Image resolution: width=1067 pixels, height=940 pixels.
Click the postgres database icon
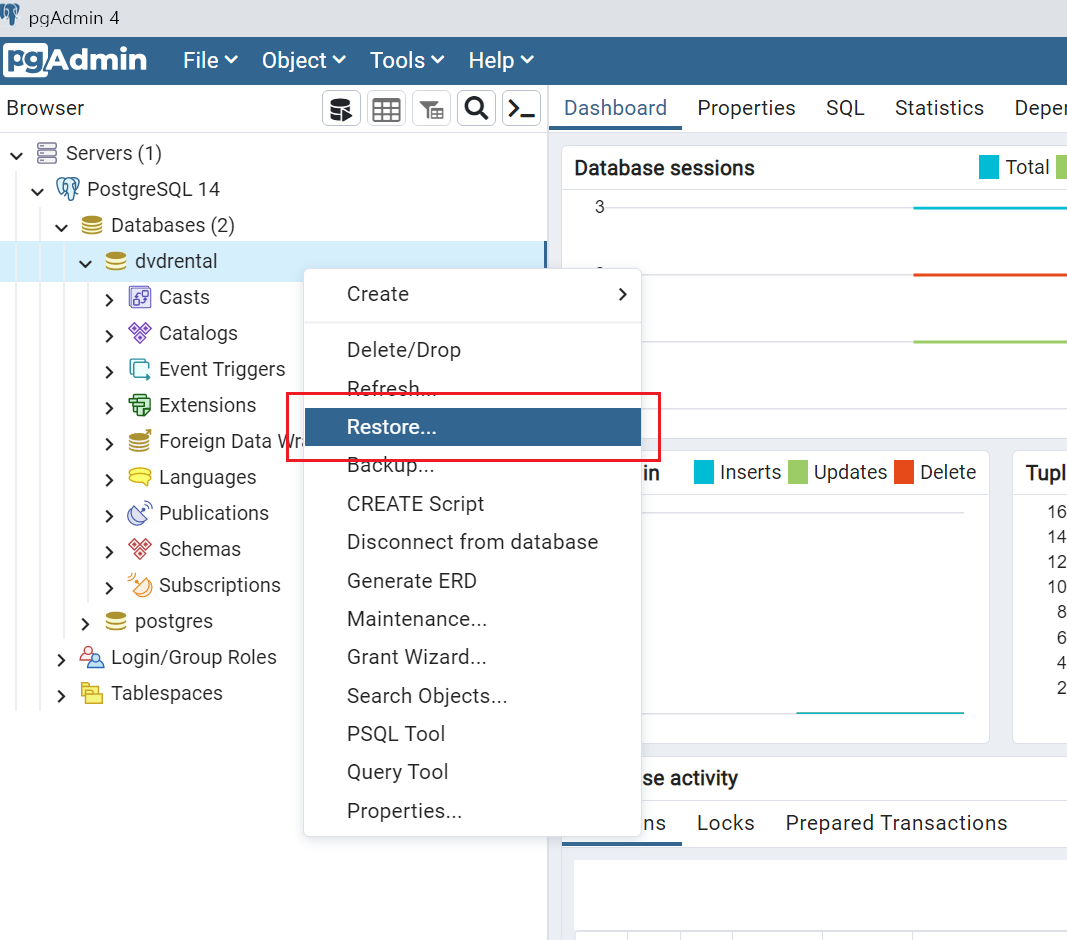click(116, 621)
